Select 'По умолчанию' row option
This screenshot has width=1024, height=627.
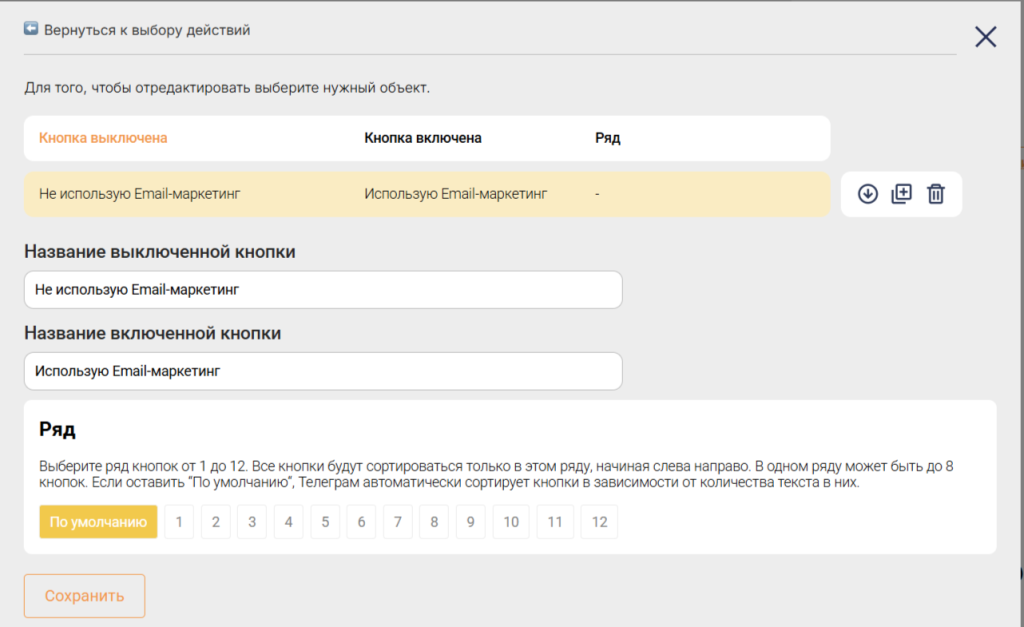tap(98, 522)
